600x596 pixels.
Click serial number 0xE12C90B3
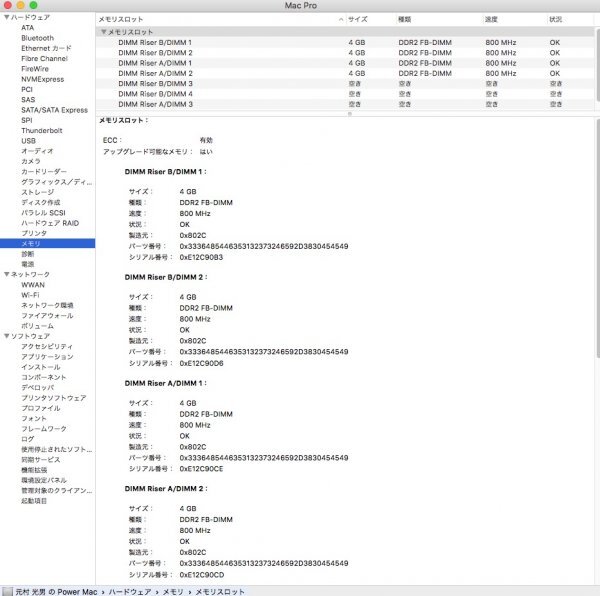point(201,257)
